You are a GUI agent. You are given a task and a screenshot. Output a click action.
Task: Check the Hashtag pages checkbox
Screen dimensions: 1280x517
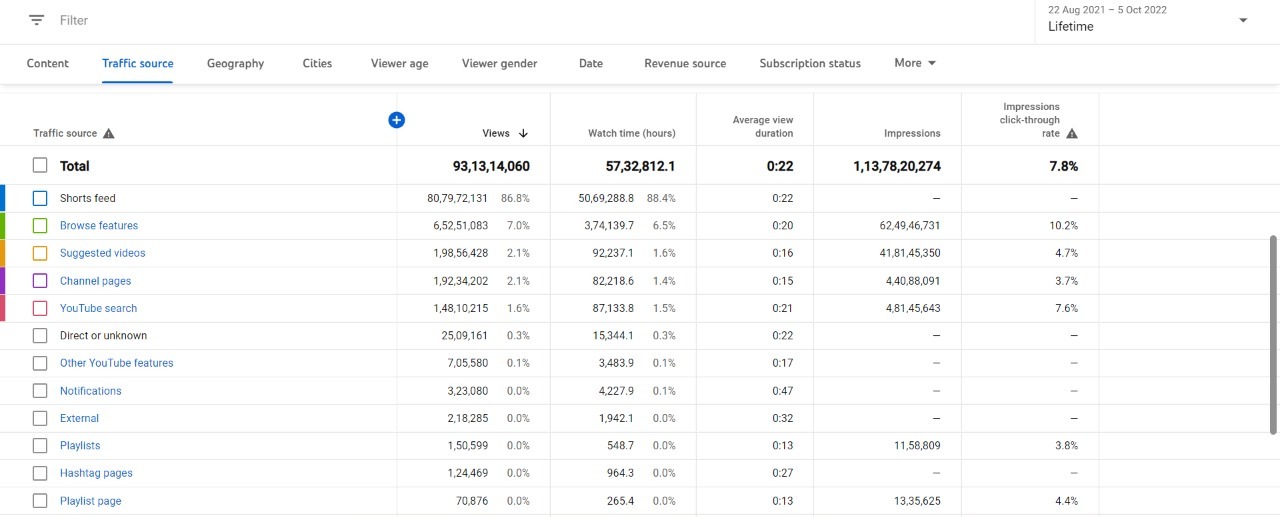click(x=40, y=473)
